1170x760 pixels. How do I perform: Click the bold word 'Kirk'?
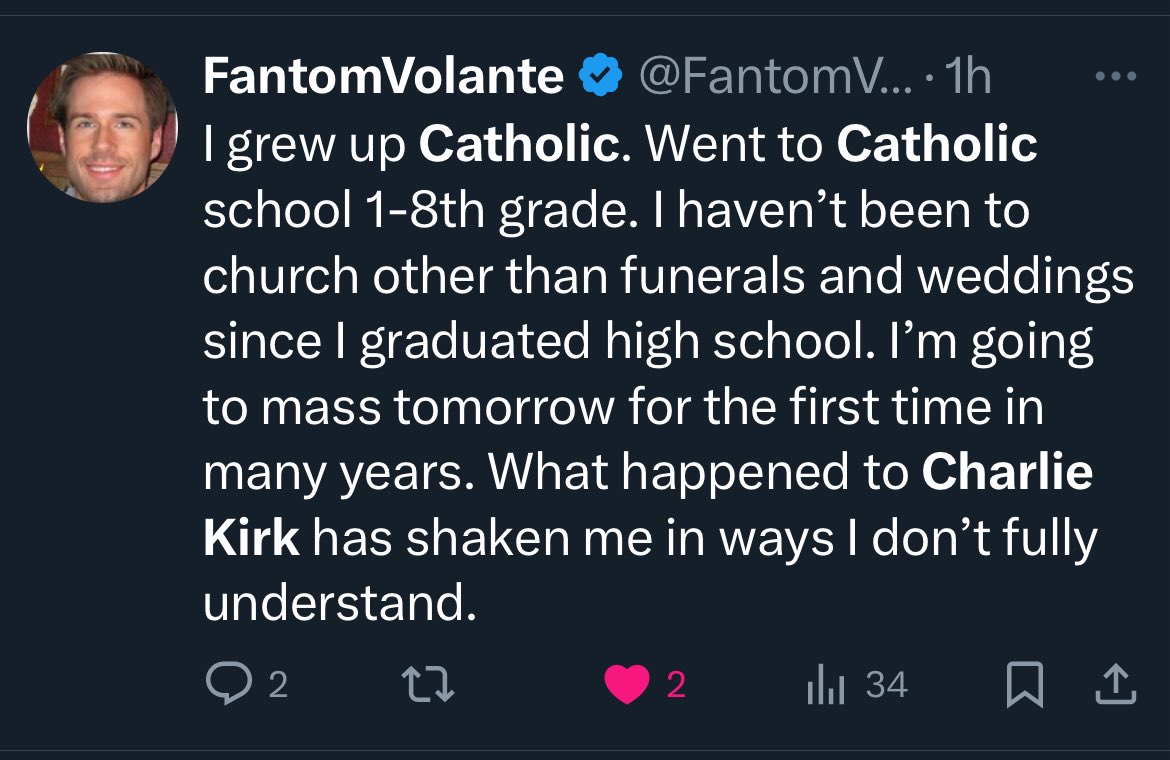(251, 539)
